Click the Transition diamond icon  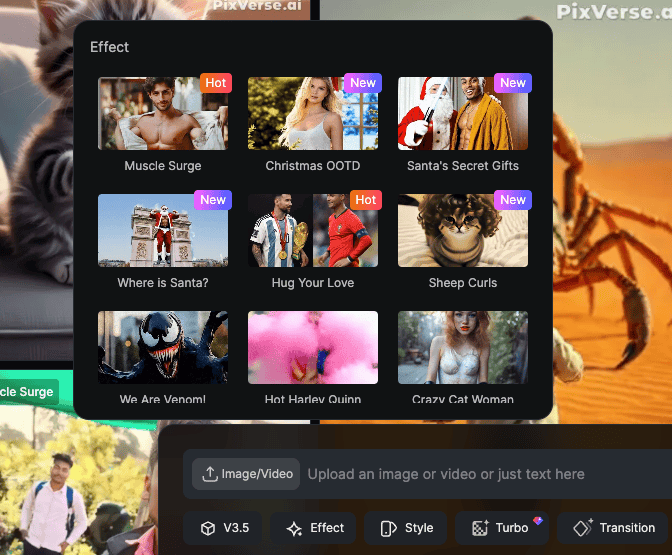(583, 527)
